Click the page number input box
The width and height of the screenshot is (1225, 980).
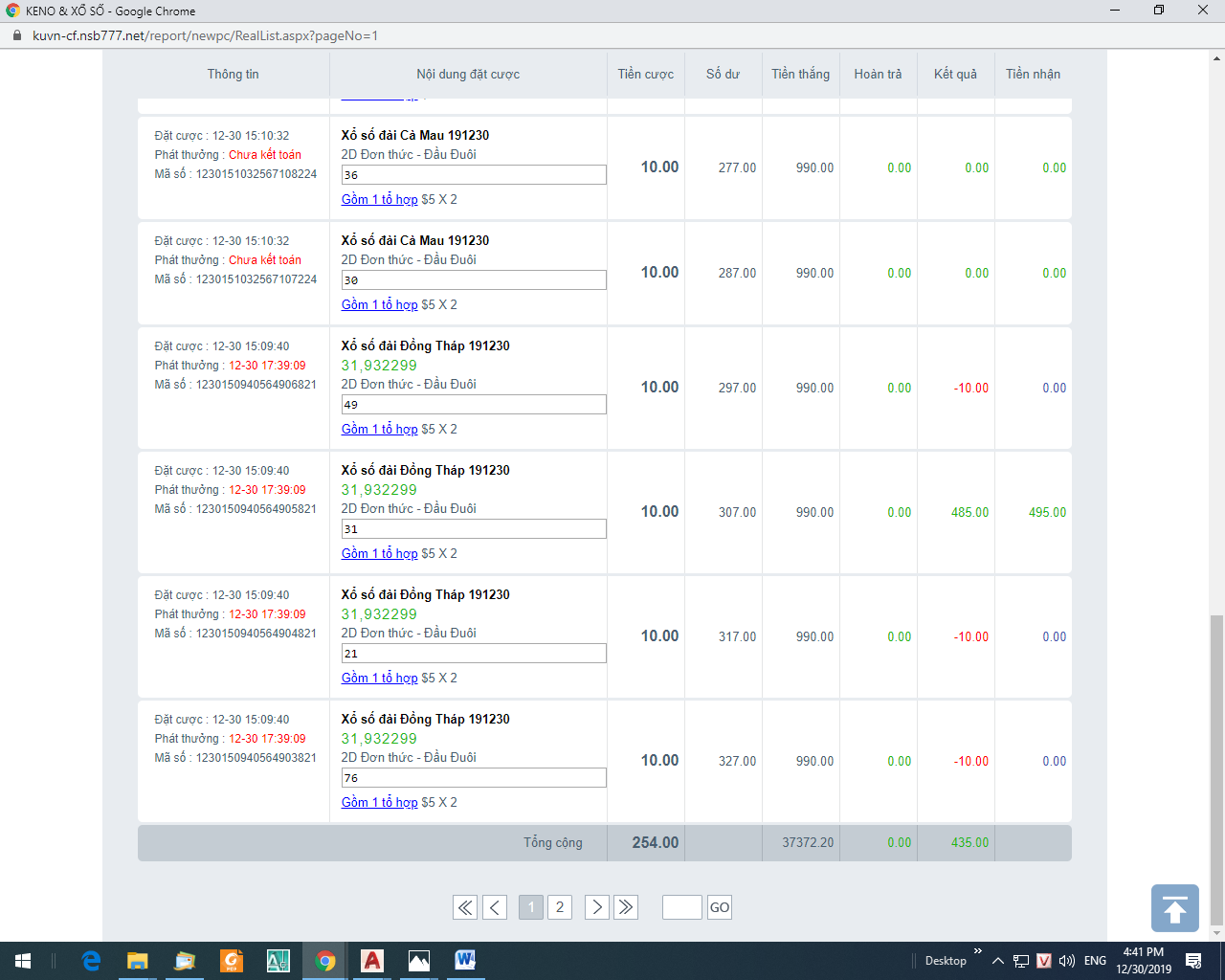tap(682, 907)
